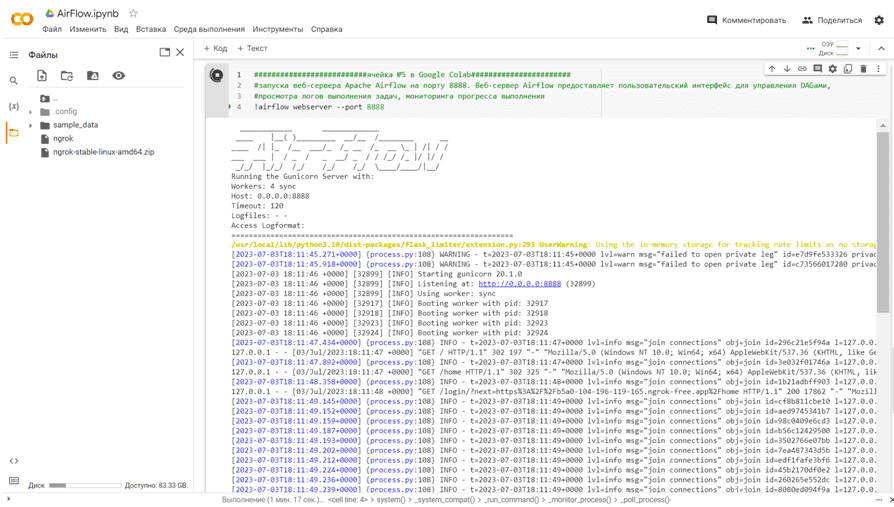
Task: Click the output area vertical scrollbar
Action: pyautogui.click(x=883, y=222)
